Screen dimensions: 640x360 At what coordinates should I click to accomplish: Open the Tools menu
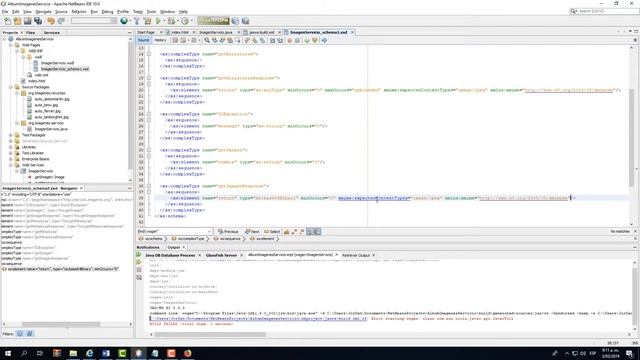click(151, 12)
